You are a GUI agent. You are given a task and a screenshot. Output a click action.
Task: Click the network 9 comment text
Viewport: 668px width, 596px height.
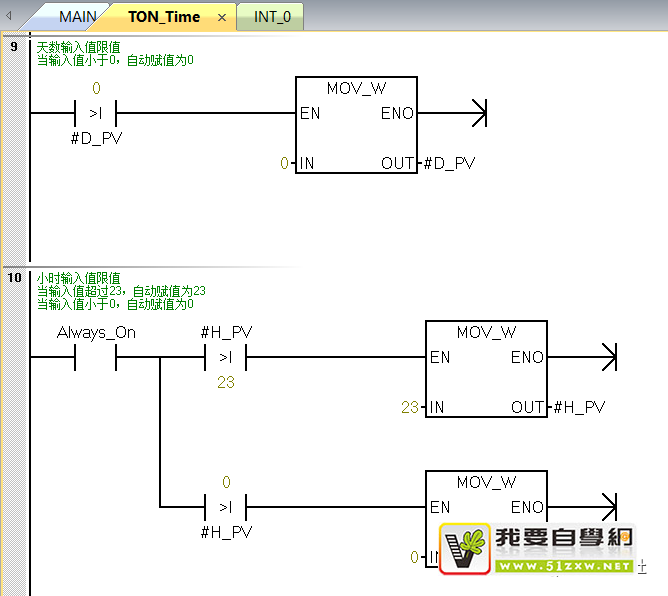[115, 54]
